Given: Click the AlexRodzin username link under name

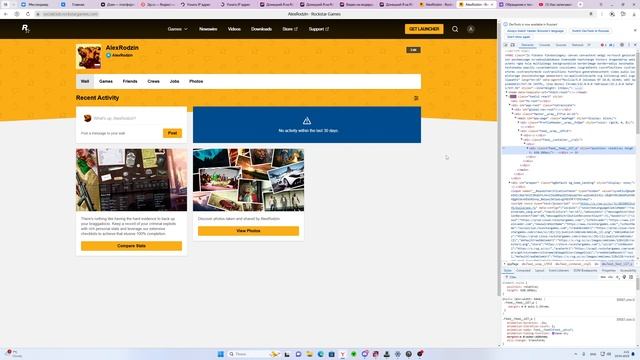Looking at the screenshot, I should (122, 55).
